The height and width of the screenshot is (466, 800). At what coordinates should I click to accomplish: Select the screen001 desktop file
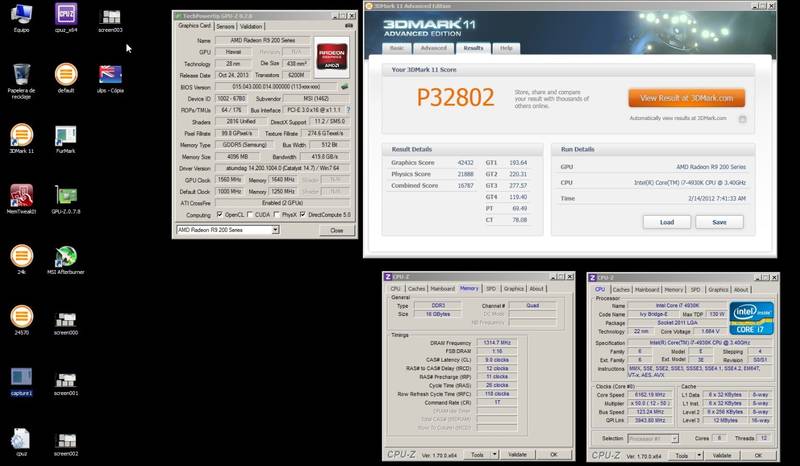click(x=66, y=383)
